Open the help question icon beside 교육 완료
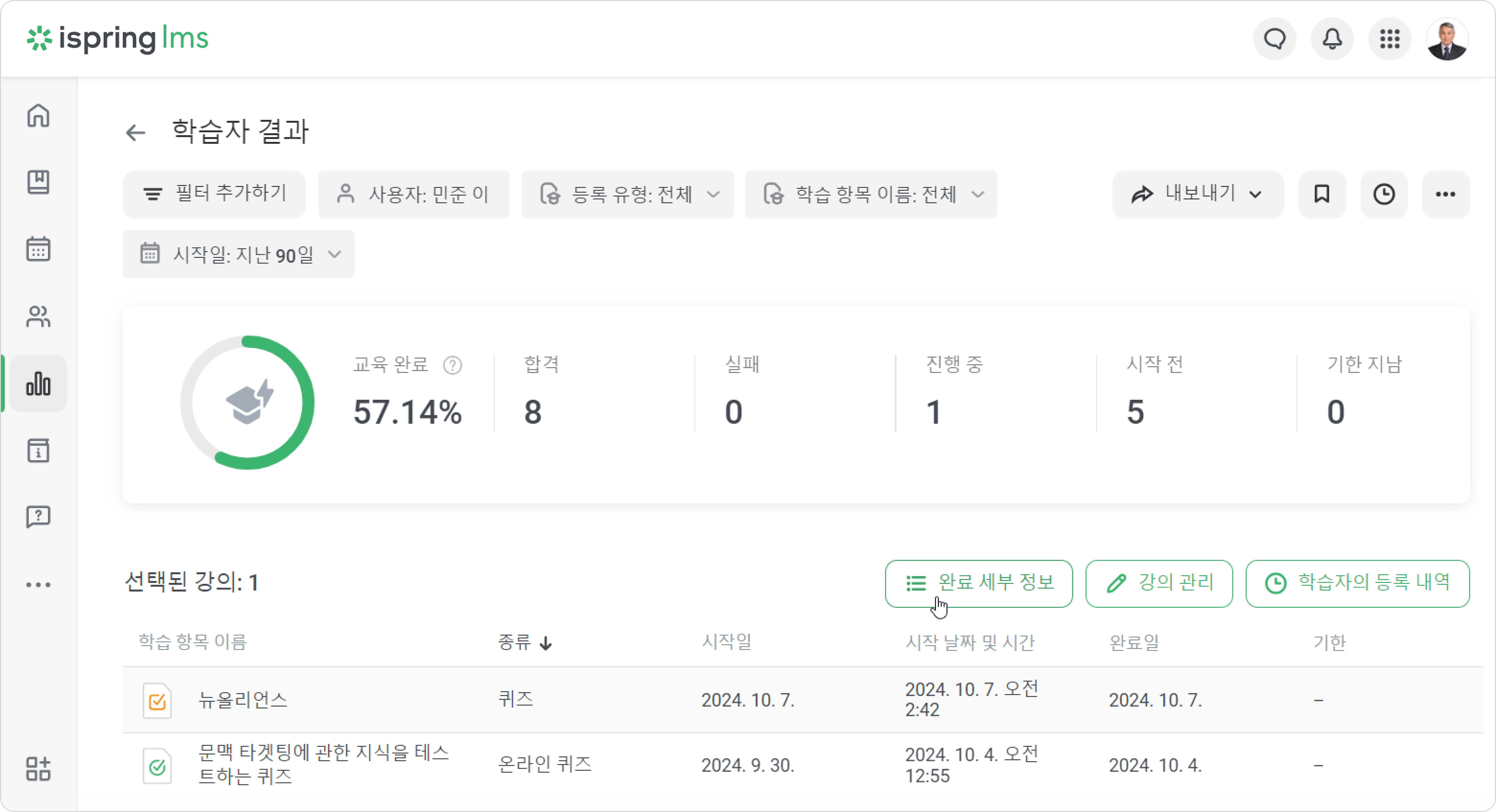This screenshot has width=1496, height=812. pos(452,365)
